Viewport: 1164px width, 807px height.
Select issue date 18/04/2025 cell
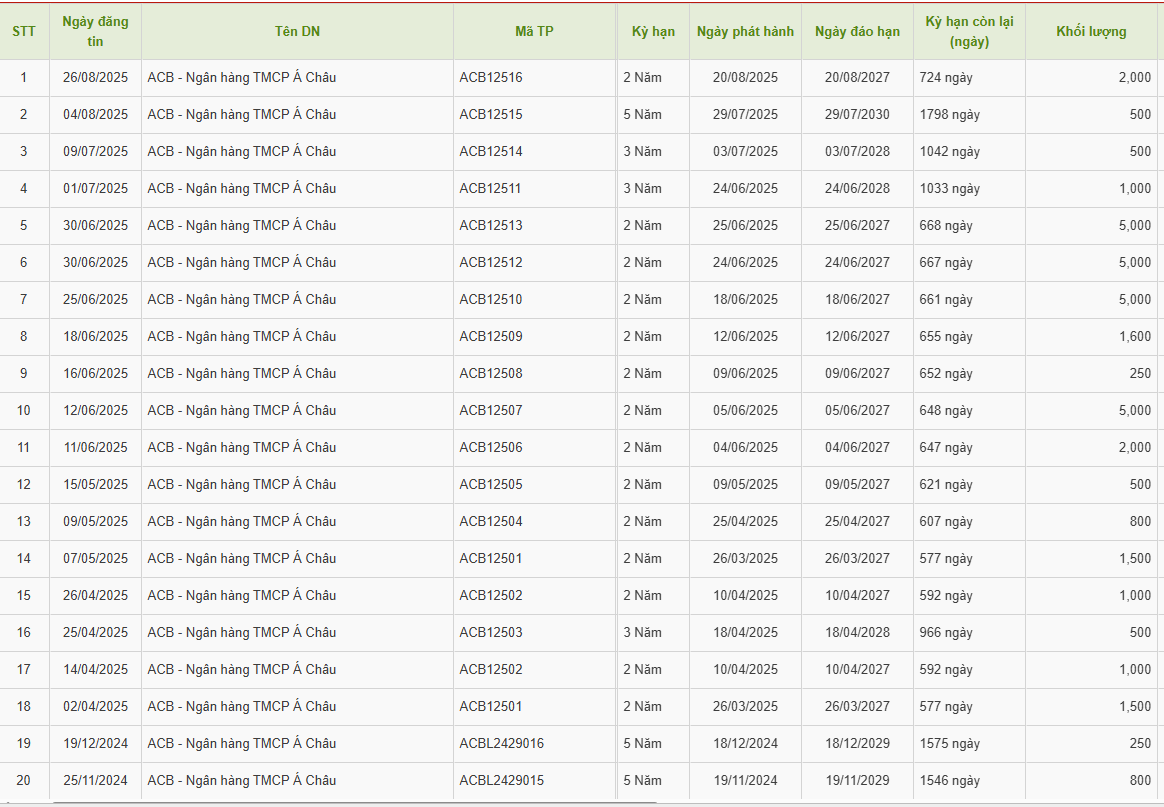tap(745, 633)
